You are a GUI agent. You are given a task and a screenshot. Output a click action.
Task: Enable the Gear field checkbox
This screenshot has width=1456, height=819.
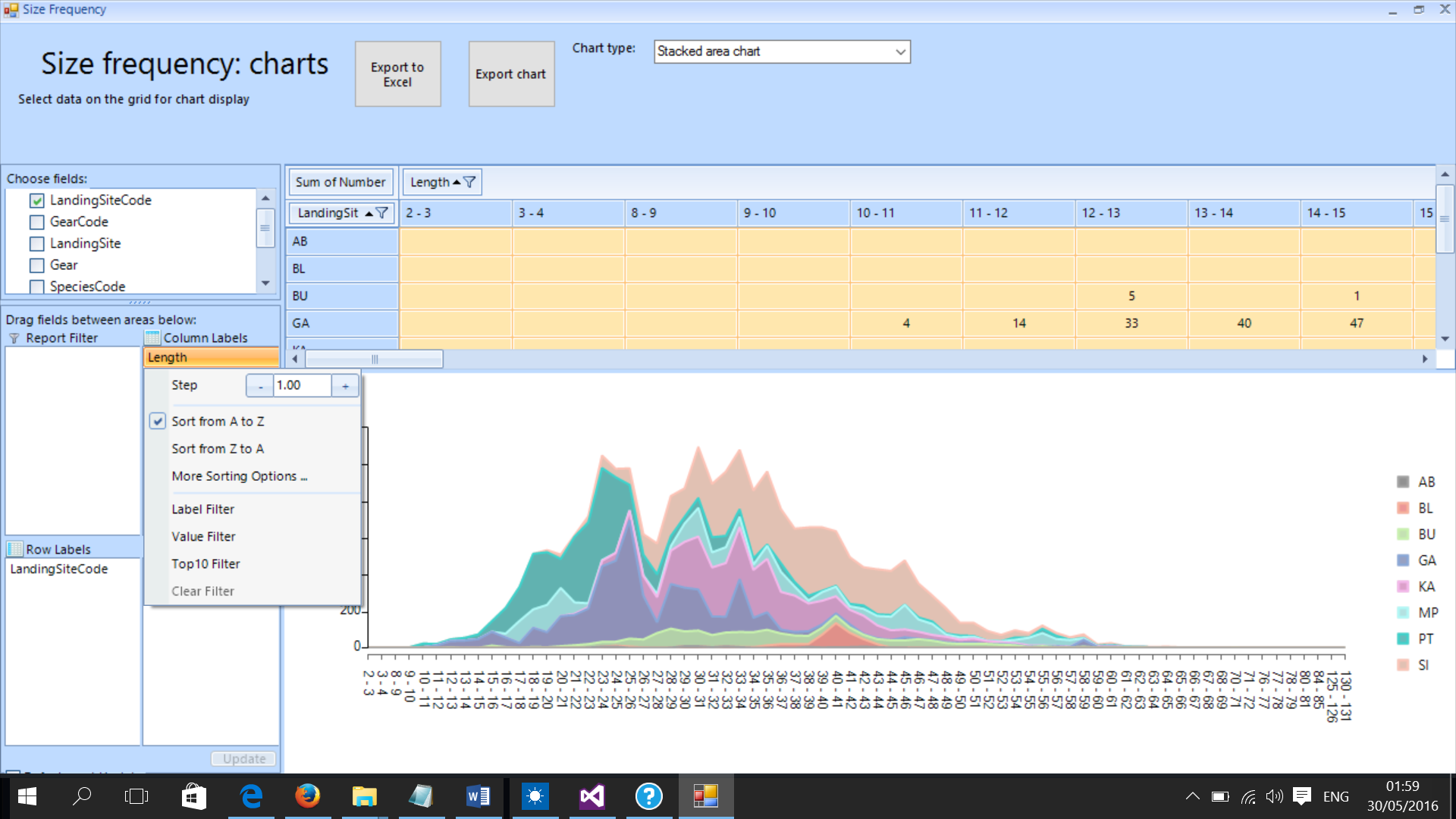pos(37,265)
